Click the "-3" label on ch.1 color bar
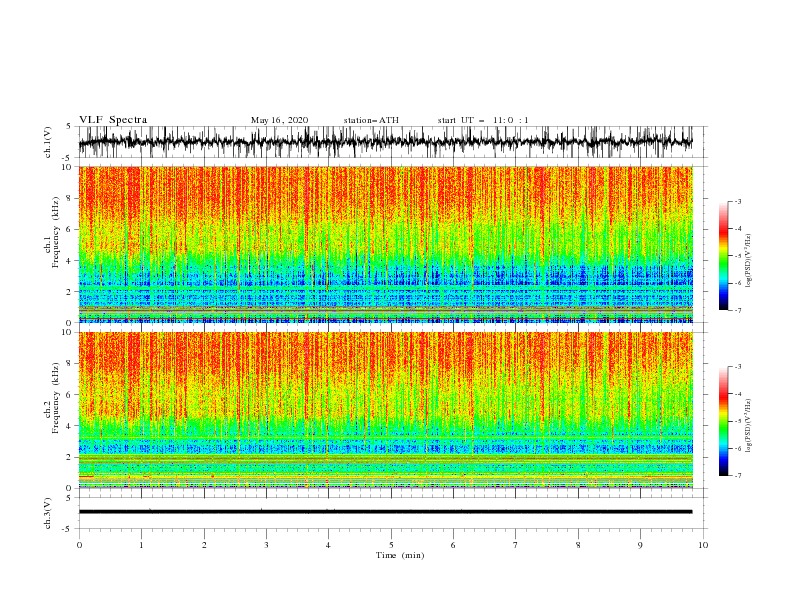The image size is (792, 612). [738, 202]
